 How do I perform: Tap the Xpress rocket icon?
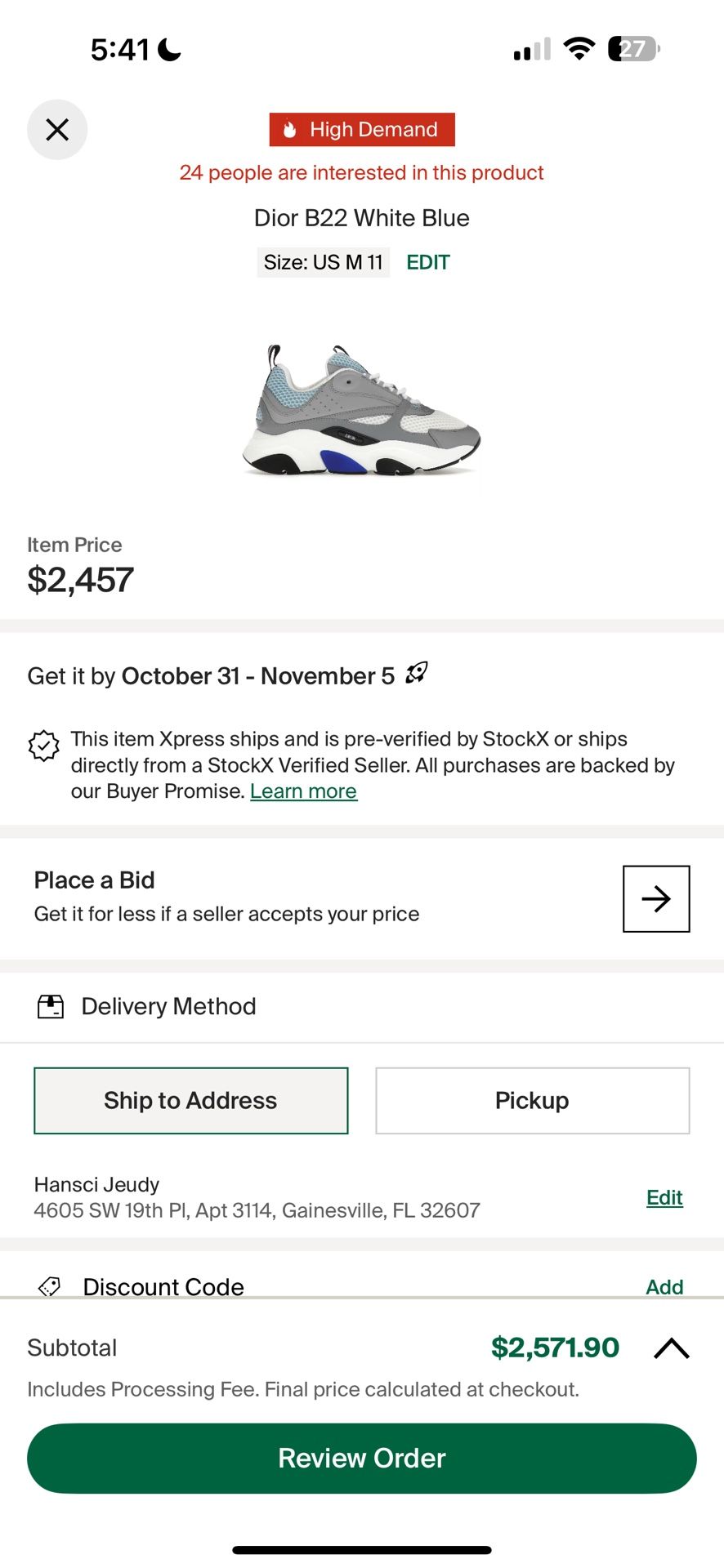click(417, 673)
